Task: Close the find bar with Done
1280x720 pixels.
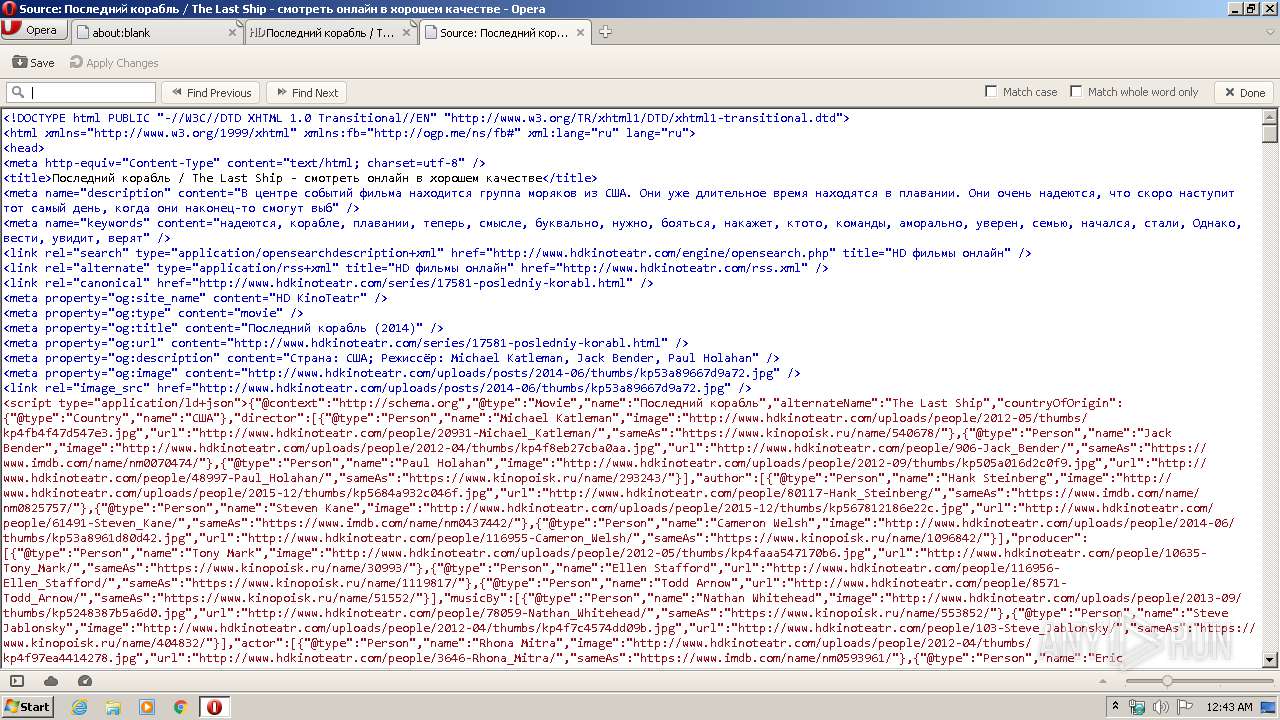Action: (1244, 92)
